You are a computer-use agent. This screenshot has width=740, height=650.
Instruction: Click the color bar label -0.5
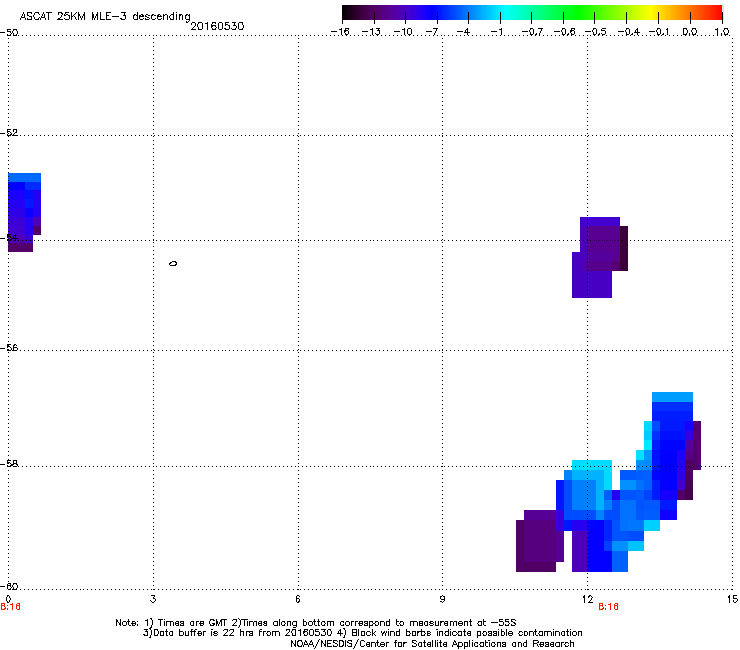[x=596, y=32]
